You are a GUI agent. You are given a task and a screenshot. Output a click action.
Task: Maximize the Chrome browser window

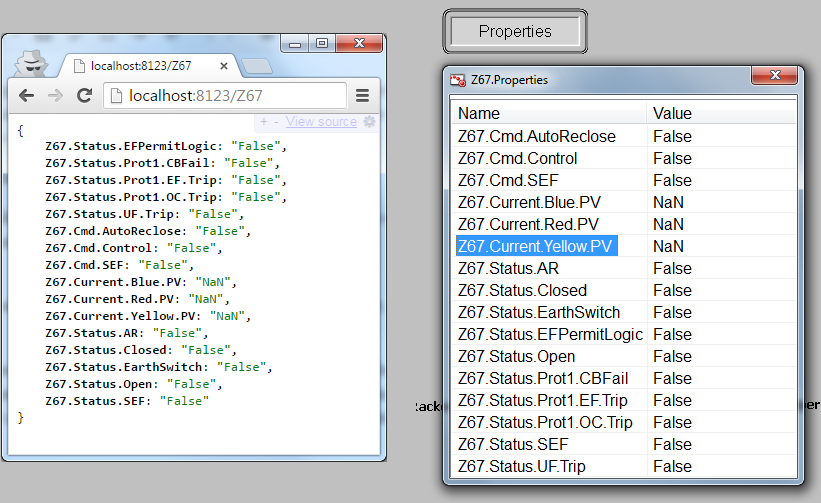[322, 43]
